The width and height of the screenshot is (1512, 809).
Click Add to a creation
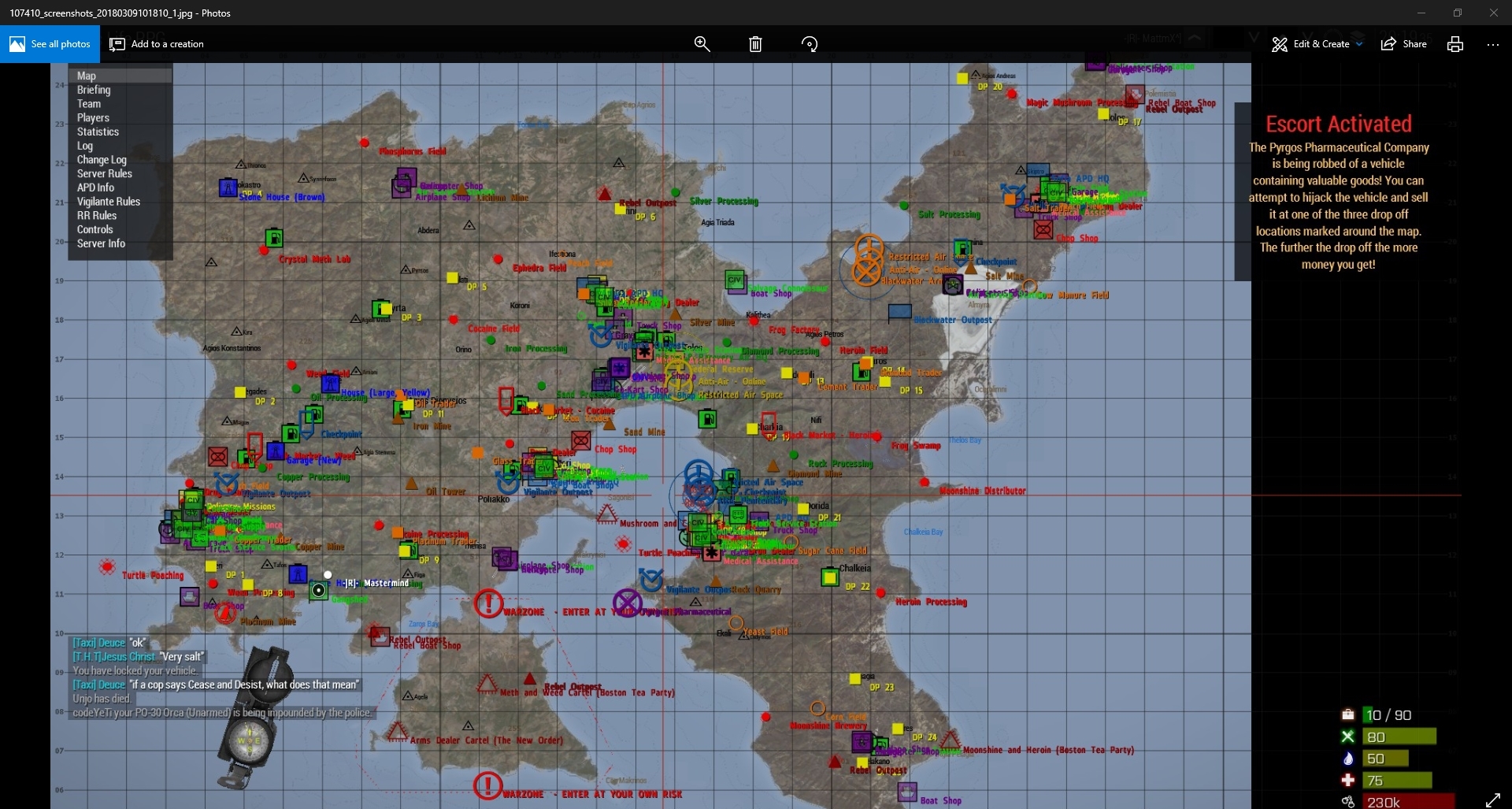pos(157,44)
